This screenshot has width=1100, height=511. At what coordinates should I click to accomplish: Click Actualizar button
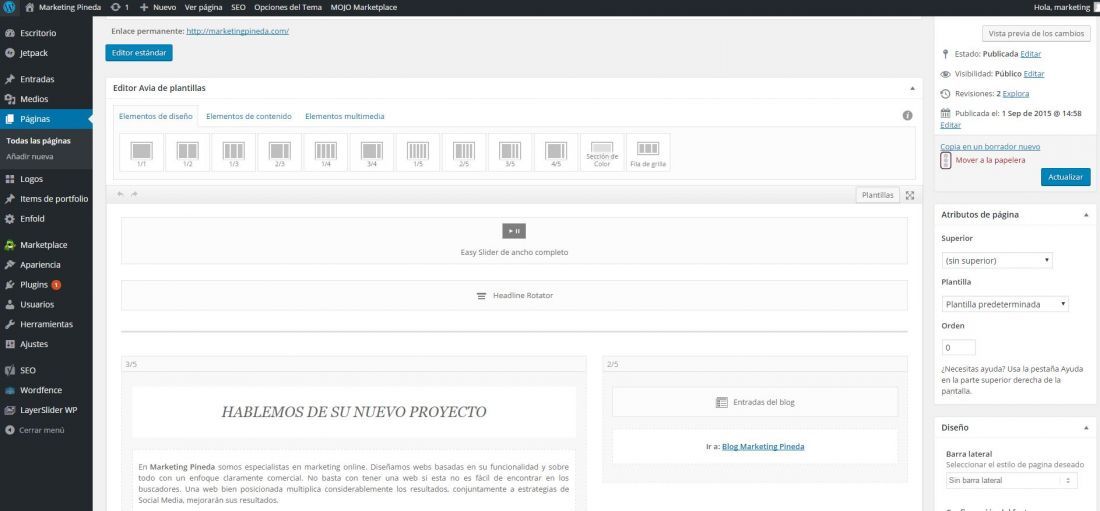coord(1066,177)
